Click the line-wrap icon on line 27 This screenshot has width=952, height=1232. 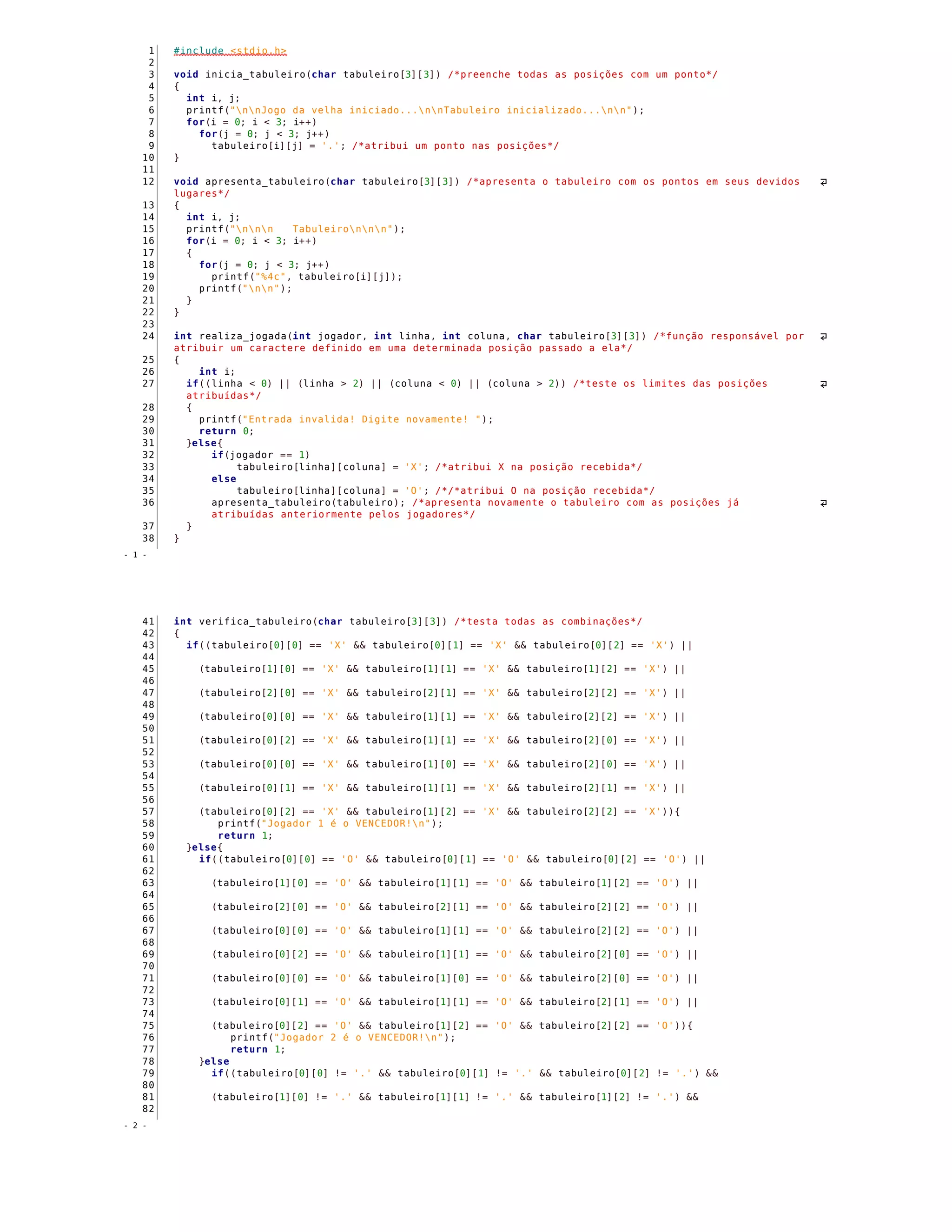pos(823,384)
